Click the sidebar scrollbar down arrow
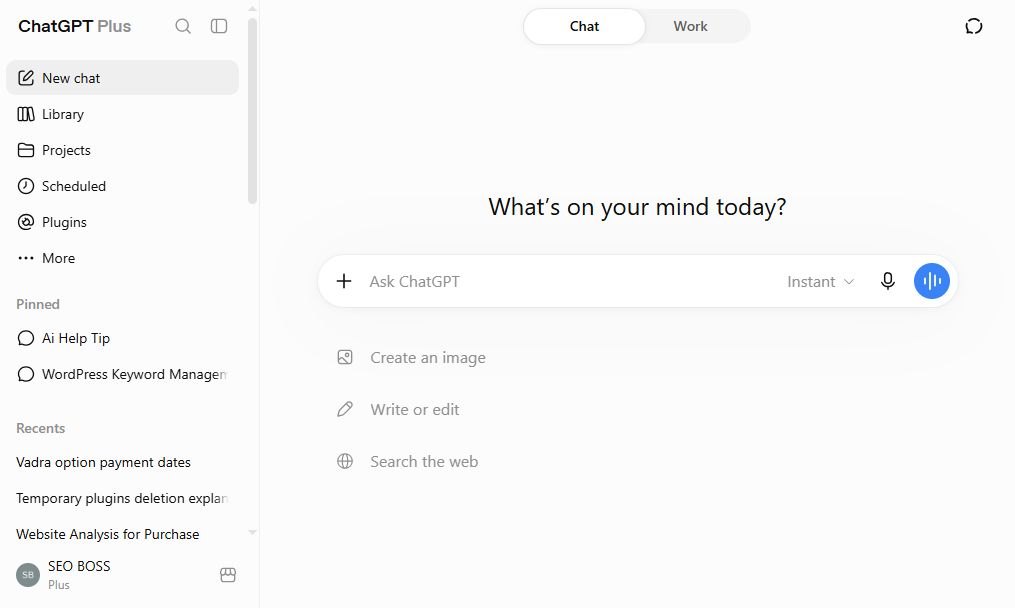This screenshot has width=1015, height=608. pos(252,532)
